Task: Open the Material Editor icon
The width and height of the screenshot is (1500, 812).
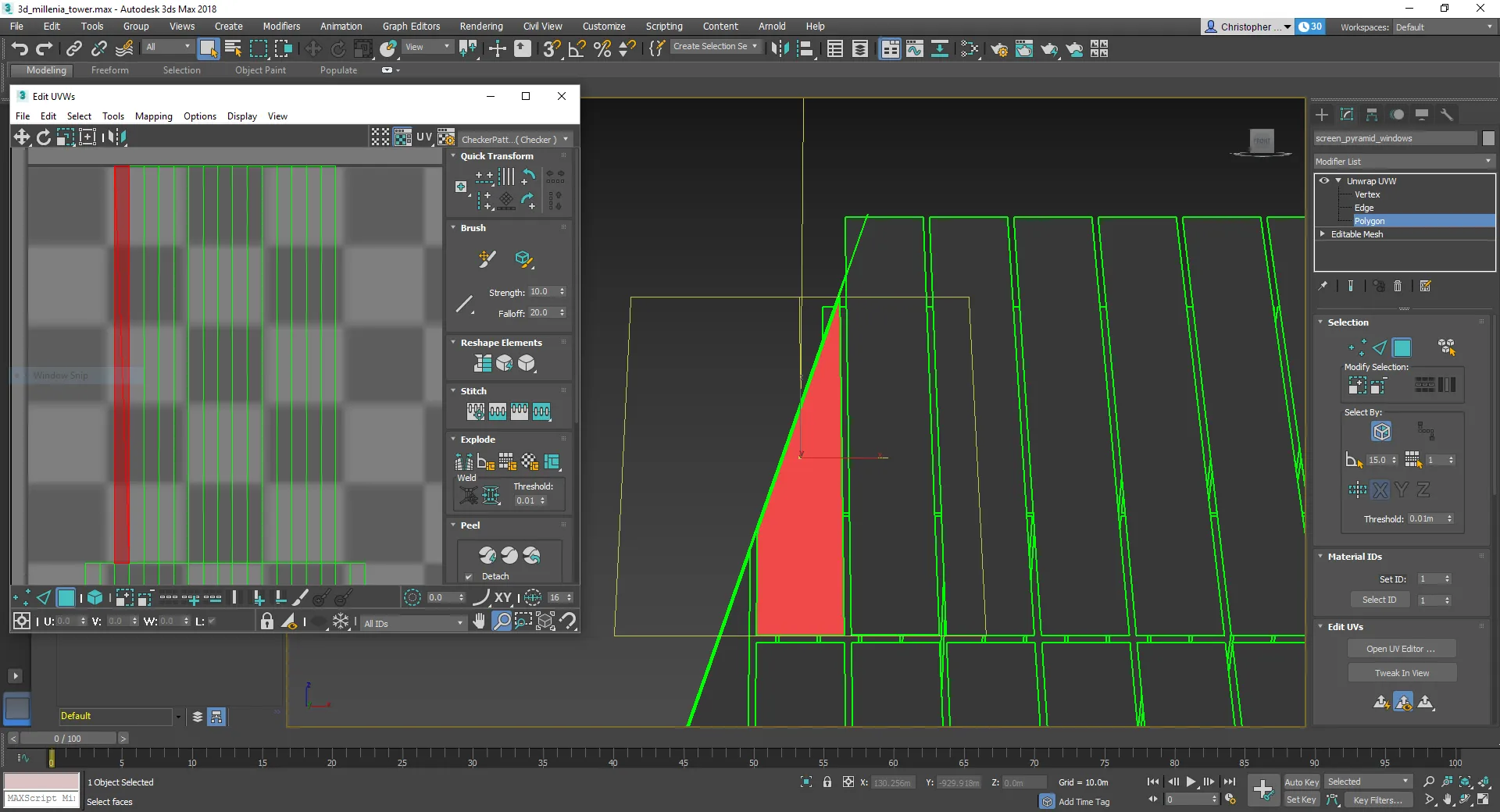Action: 969,49
